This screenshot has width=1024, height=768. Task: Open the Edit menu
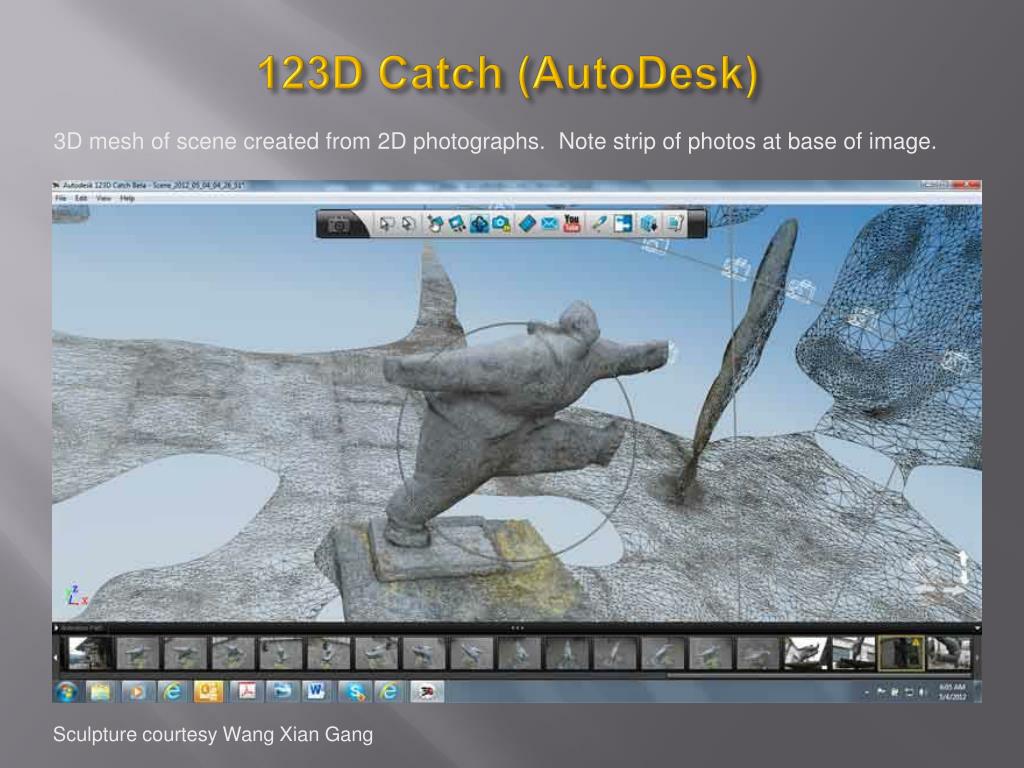pyautogui.click(x=81, y=198)
